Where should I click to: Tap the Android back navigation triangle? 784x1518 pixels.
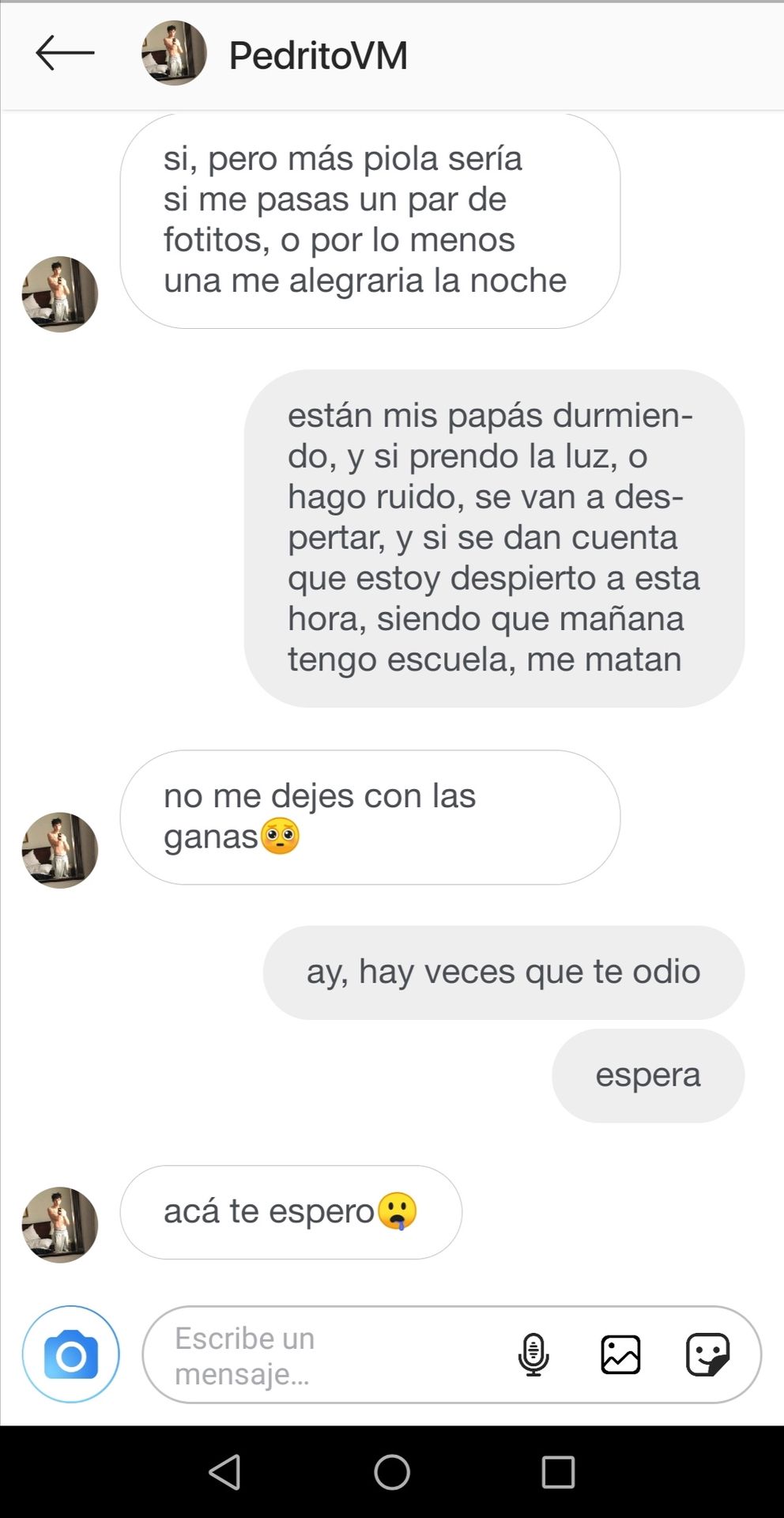[x=225, y=1472]
